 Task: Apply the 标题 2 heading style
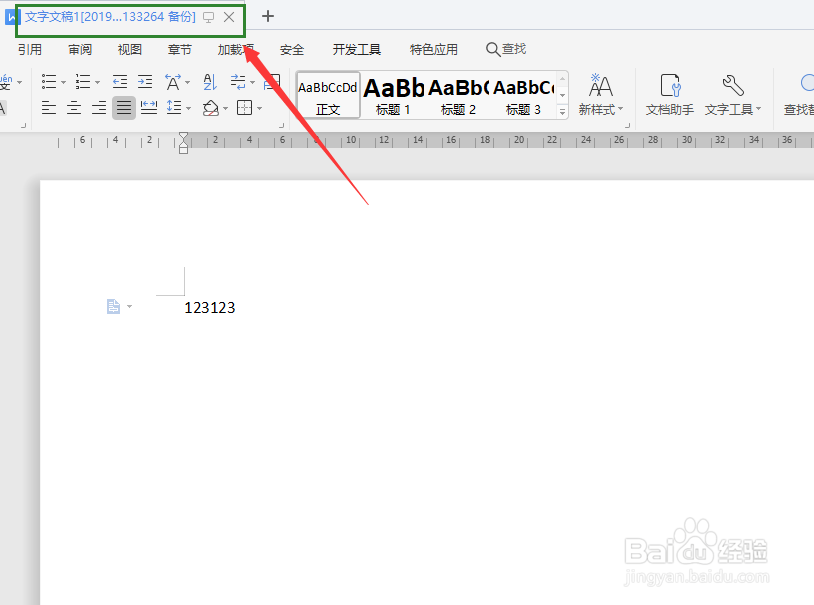click(458, 96)
